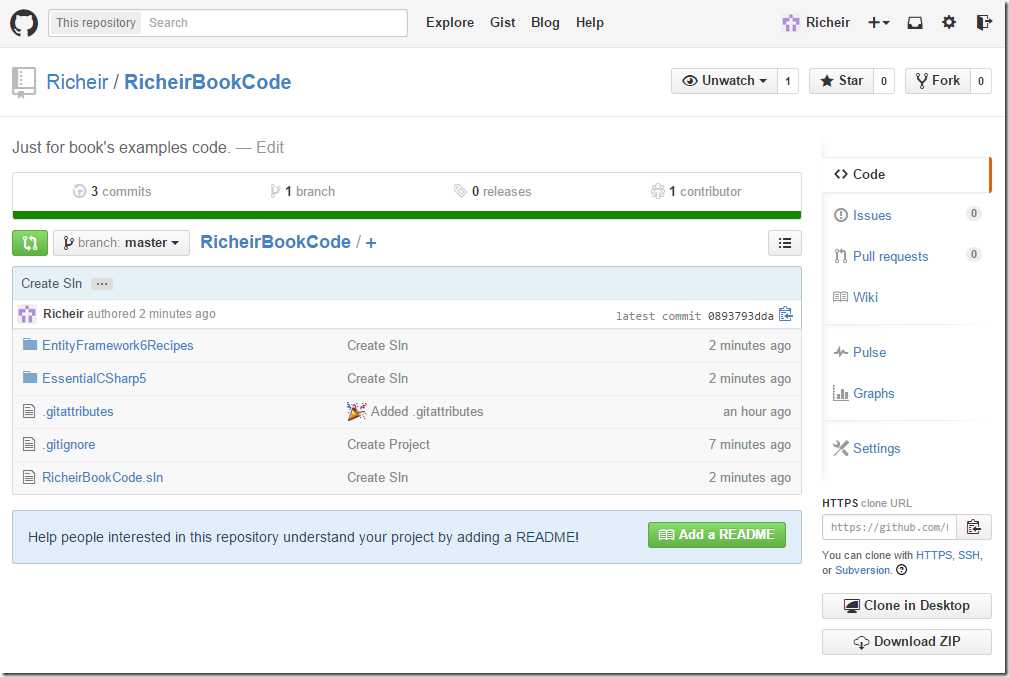Star this repository
The width and height of the screenshot is (1009, 677).
[841, 81]
